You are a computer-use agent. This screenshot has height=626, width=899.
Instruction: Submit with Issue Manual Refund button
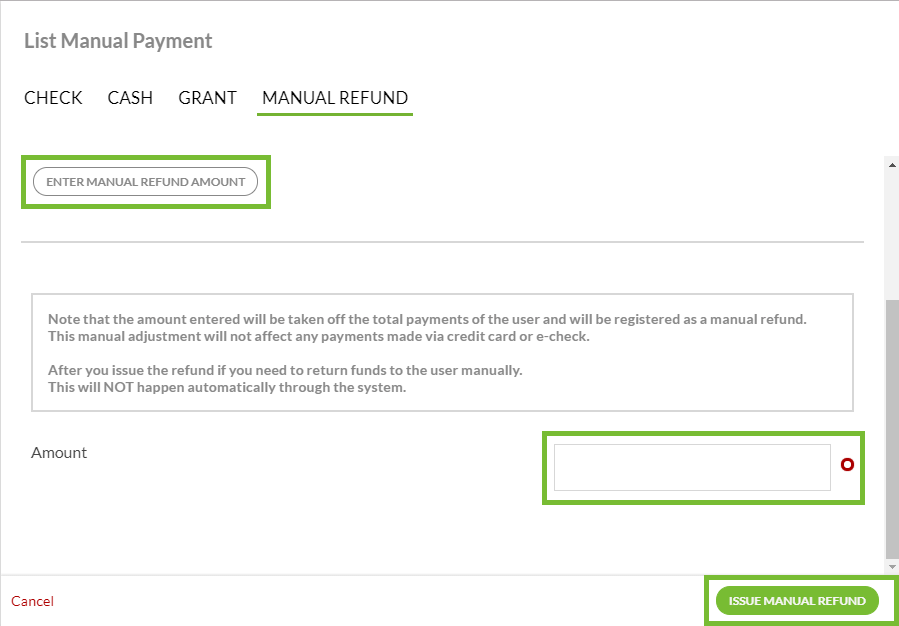click(x=797, y=601)
